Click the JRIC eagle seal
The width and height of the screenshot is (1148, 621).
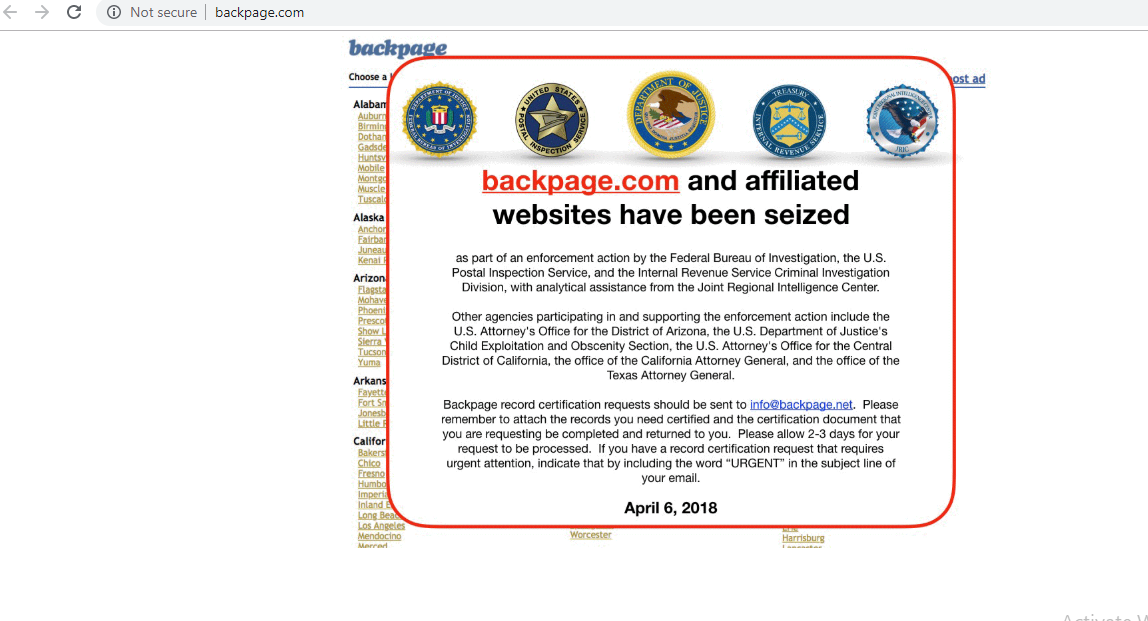tap(902, 121)
